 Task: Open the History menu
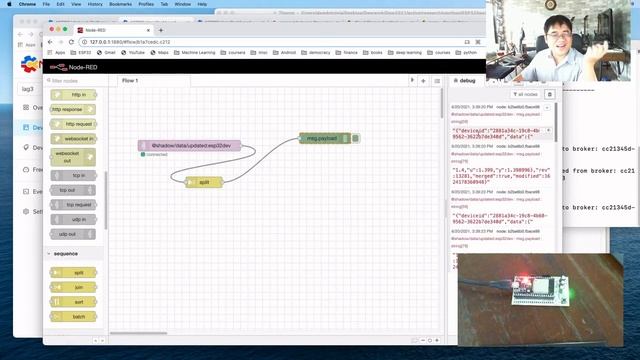pos(95,4)
